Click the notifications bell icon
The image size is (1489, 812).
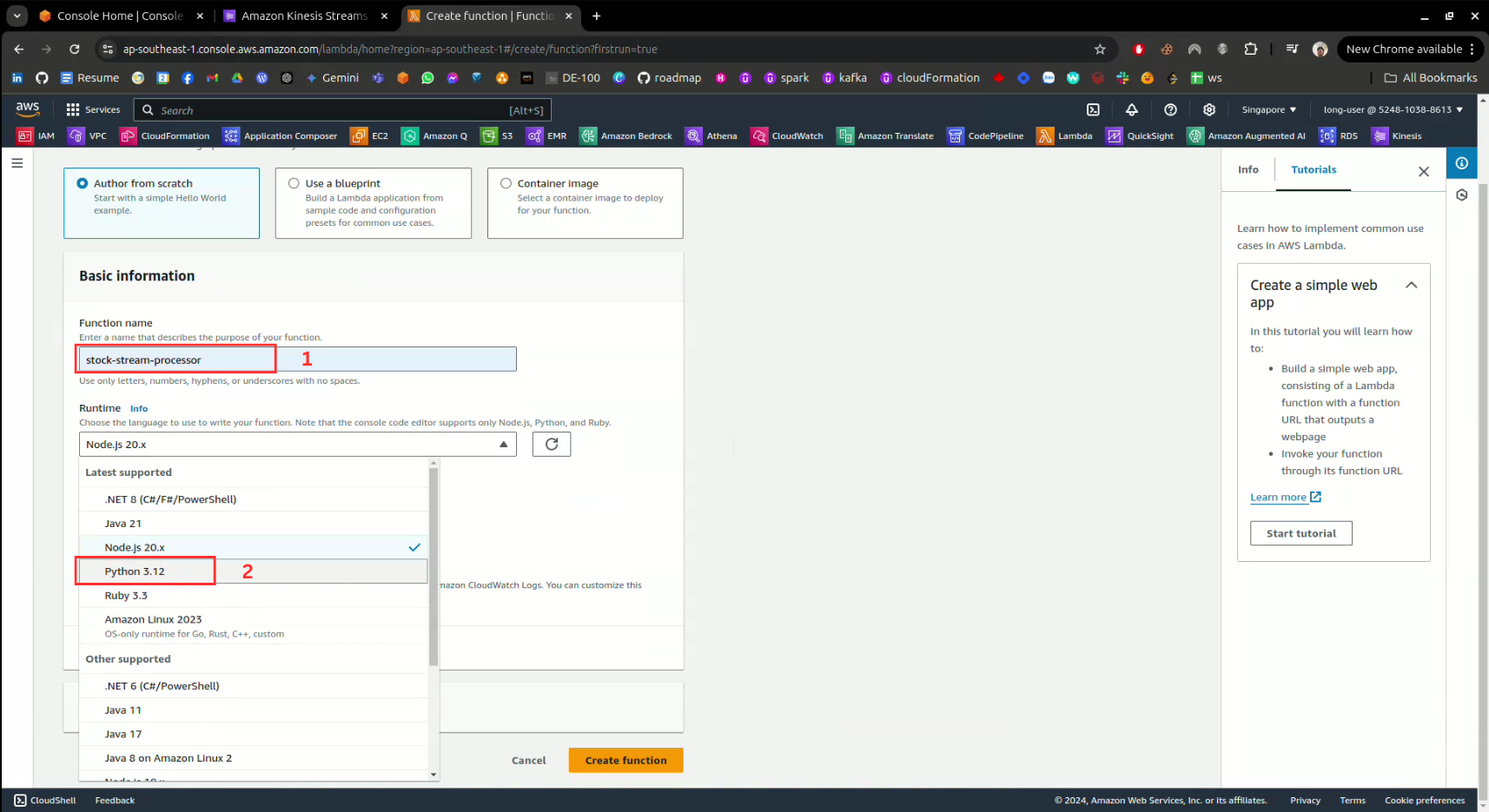point(1131,109)
